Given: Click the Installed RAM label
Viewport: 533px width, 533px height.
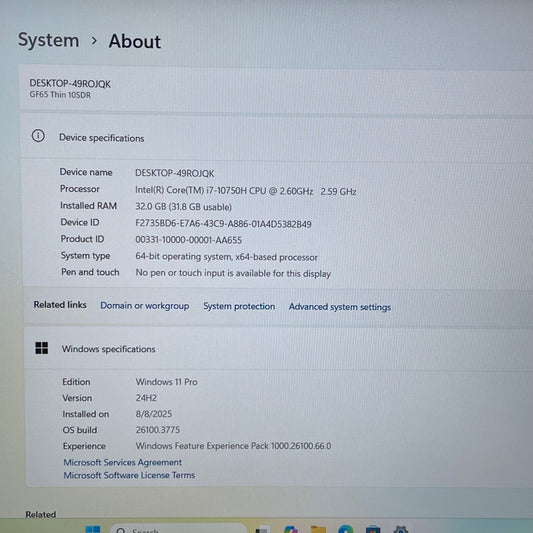Looking at the screenshot, I should pos(88,206).
